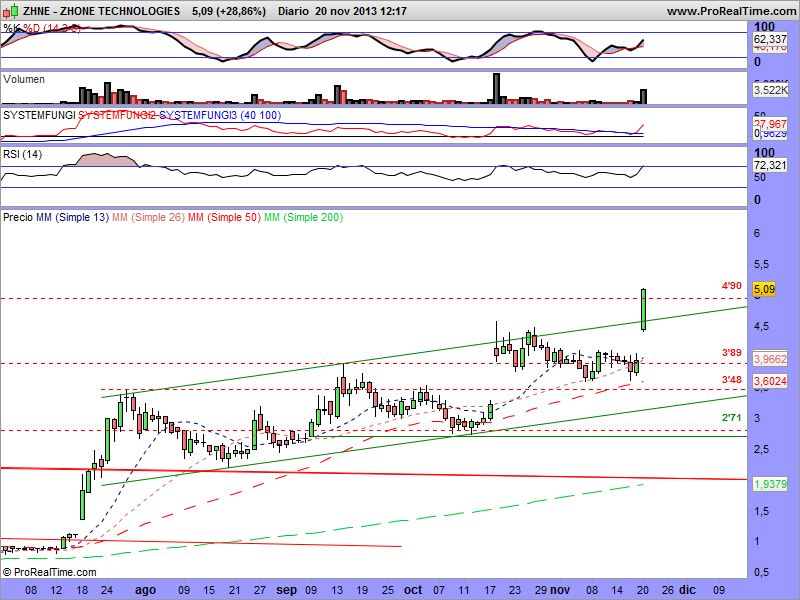Click the 5,5 price axis label
The image size is (800, 600).
(x=762, y=265)
